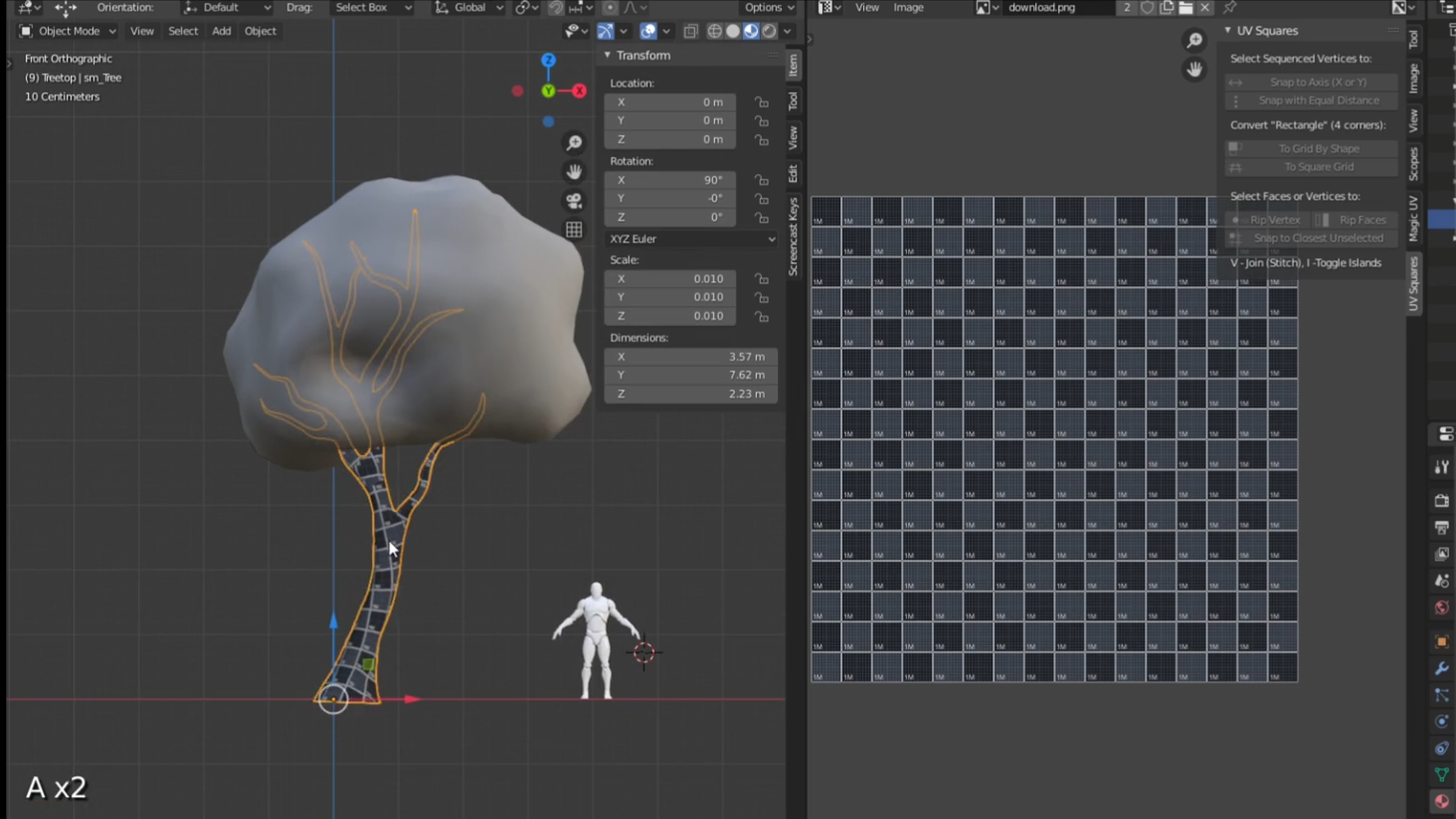Enable wireframe viewport shading
Image resolution: width=1456 pixels, height=819 pixels.
(715, 32)
